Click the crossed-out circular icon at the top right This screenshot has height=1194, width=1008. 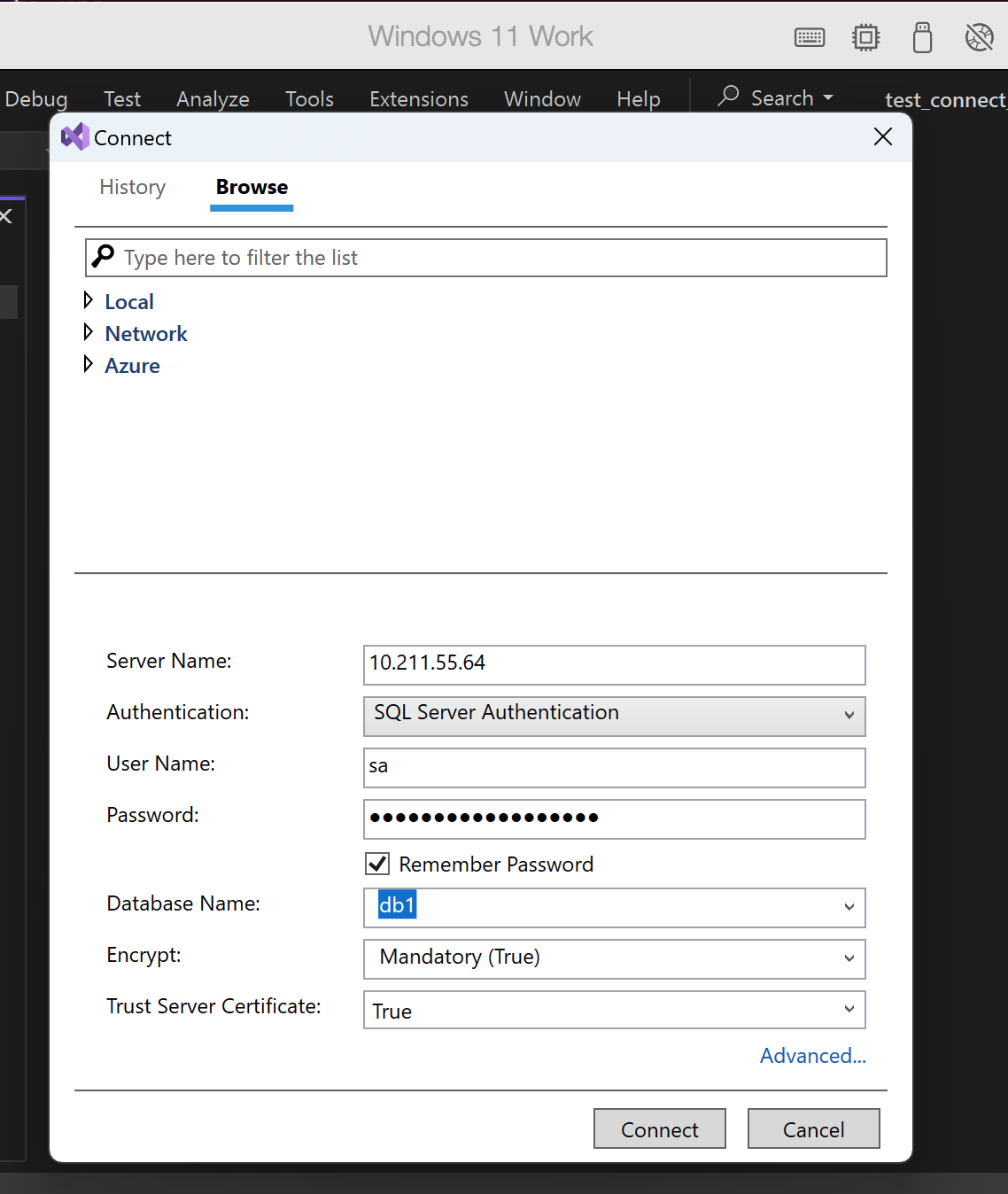tap(979, 37)
